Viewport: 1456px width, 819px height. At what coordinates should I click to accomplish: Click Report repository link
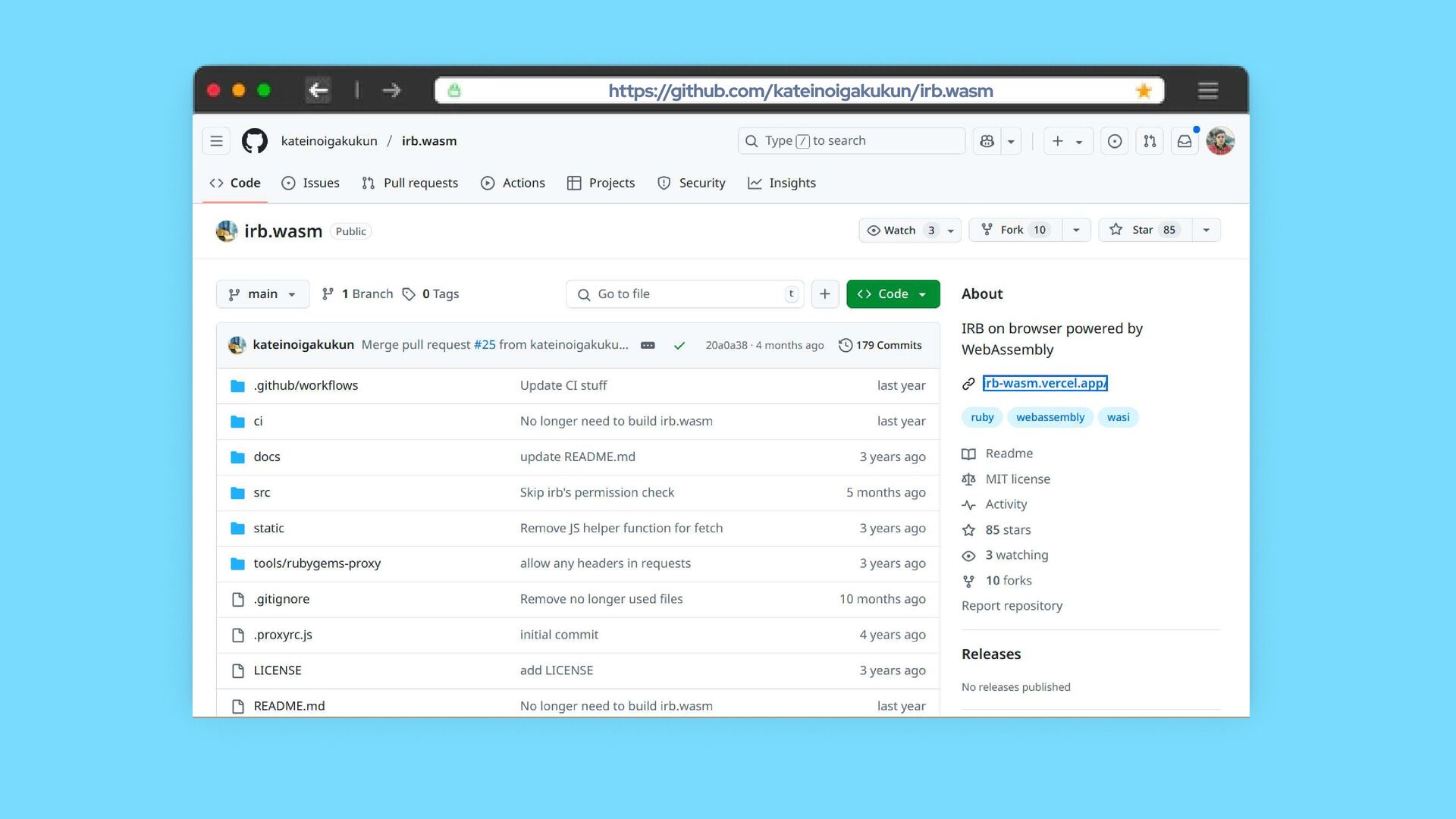[1012, 607]
